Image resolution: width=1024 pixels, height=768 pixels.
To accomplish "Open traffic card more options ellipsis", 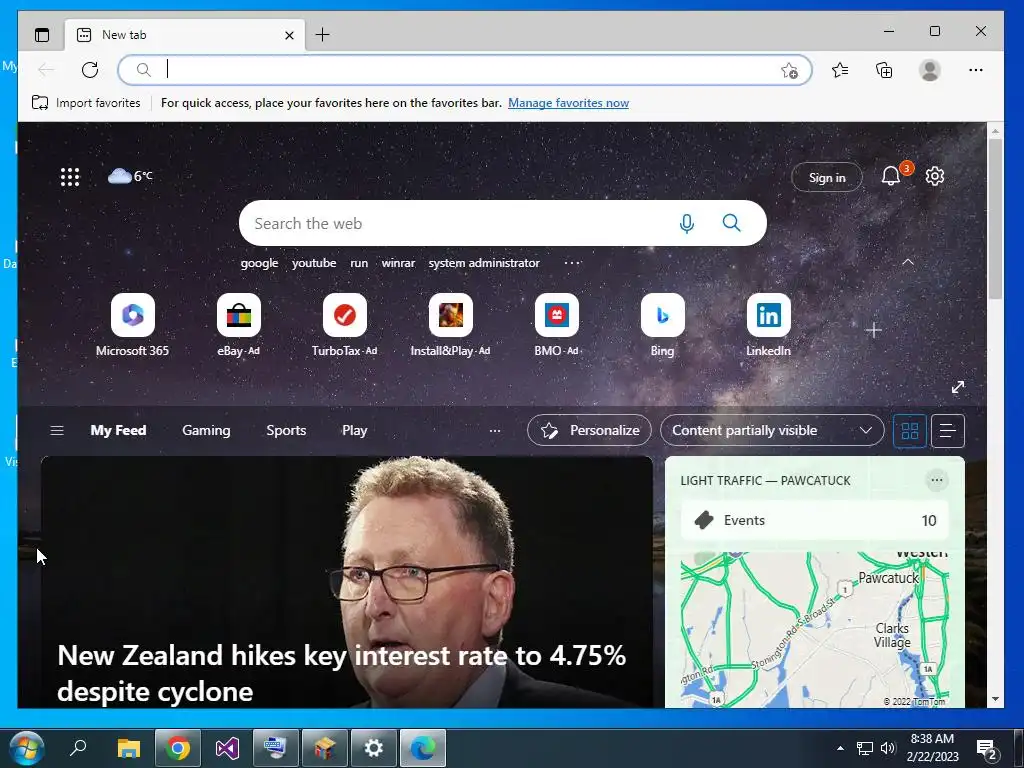I will click(x=936, y=481).
